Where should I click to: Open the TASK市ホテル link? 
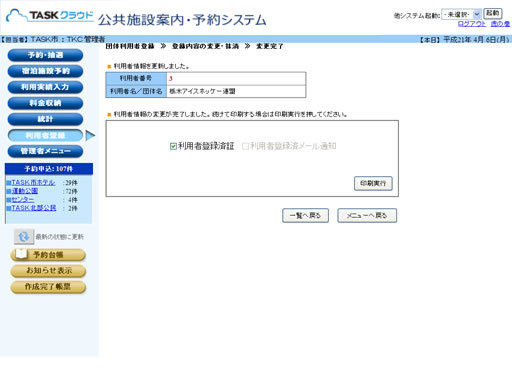[33, 183]
